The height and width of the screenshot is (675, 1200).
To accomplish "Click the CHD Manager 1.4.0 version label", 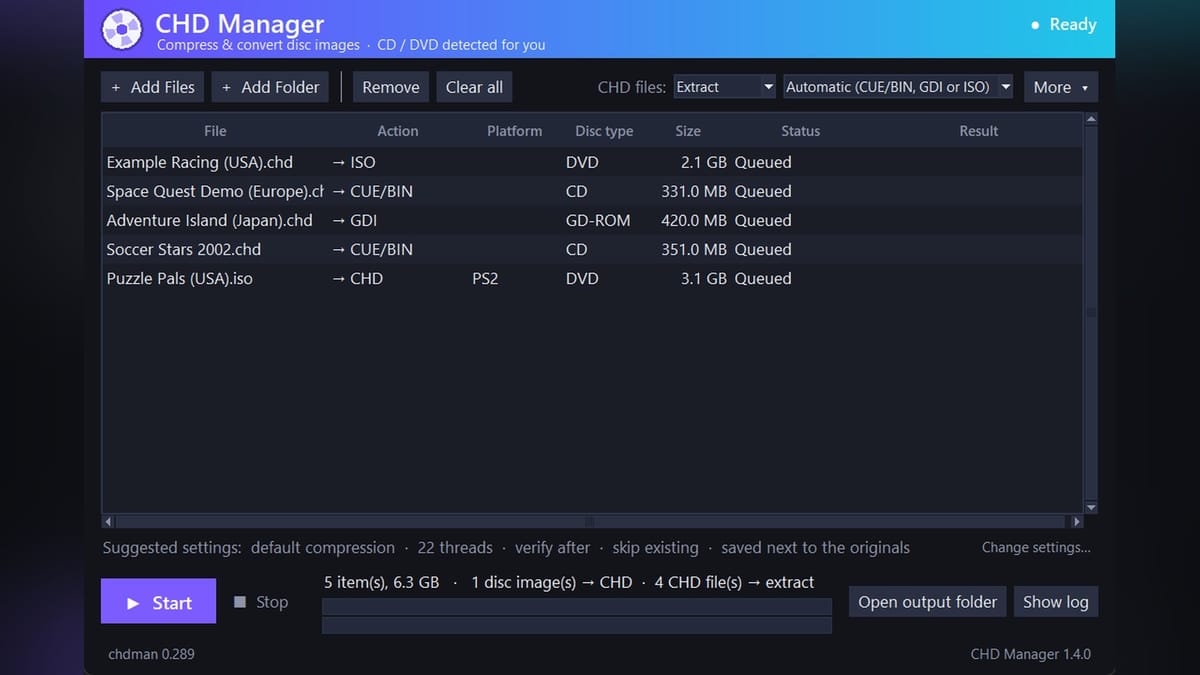I will pos(1030,654).
